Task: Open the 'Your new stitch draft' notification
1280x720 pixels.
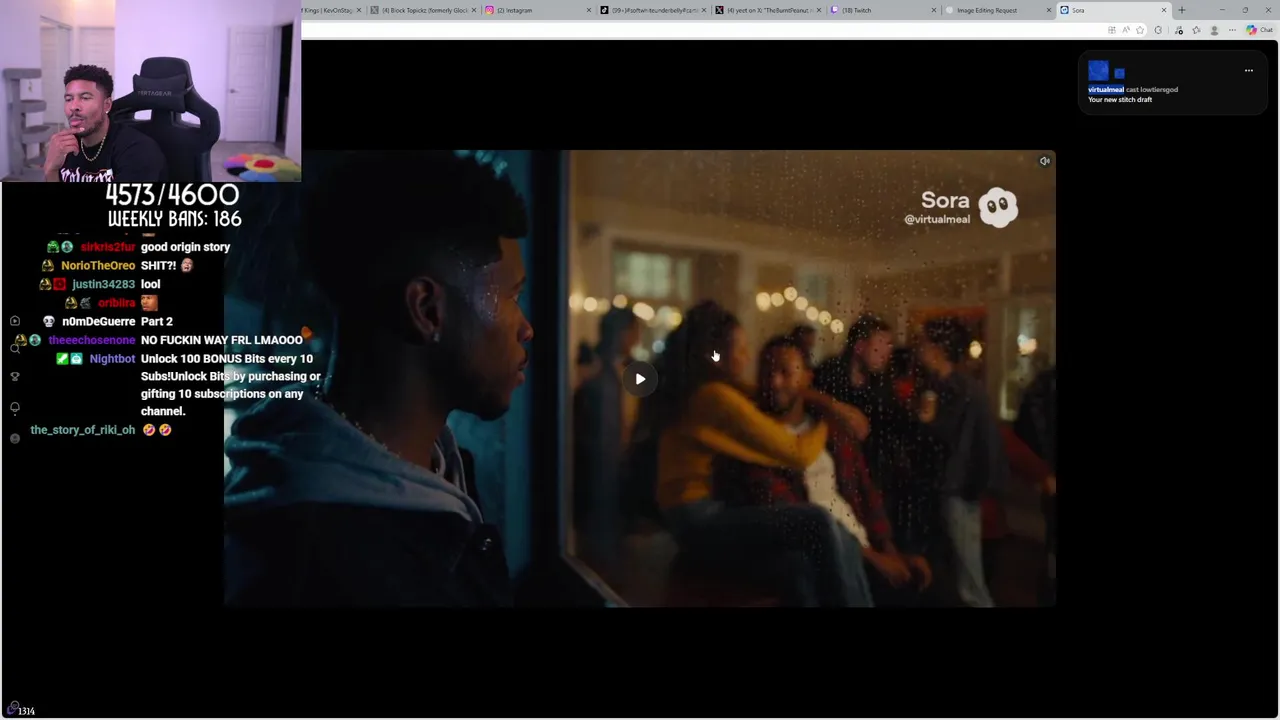Action: 1120,100
